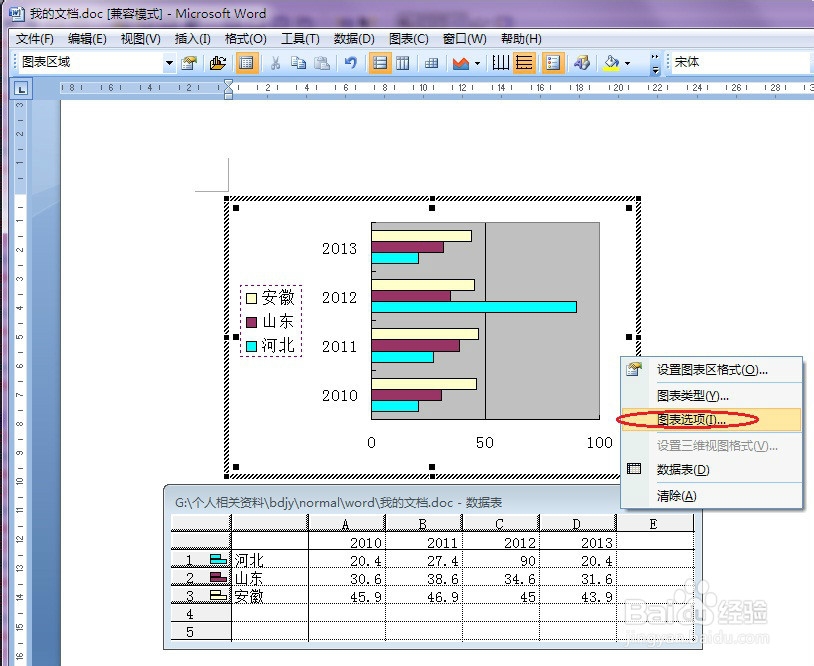Screen dimensions: 814x666
Task: Choose 清除(A) in context menu
Action: (712, 496)
